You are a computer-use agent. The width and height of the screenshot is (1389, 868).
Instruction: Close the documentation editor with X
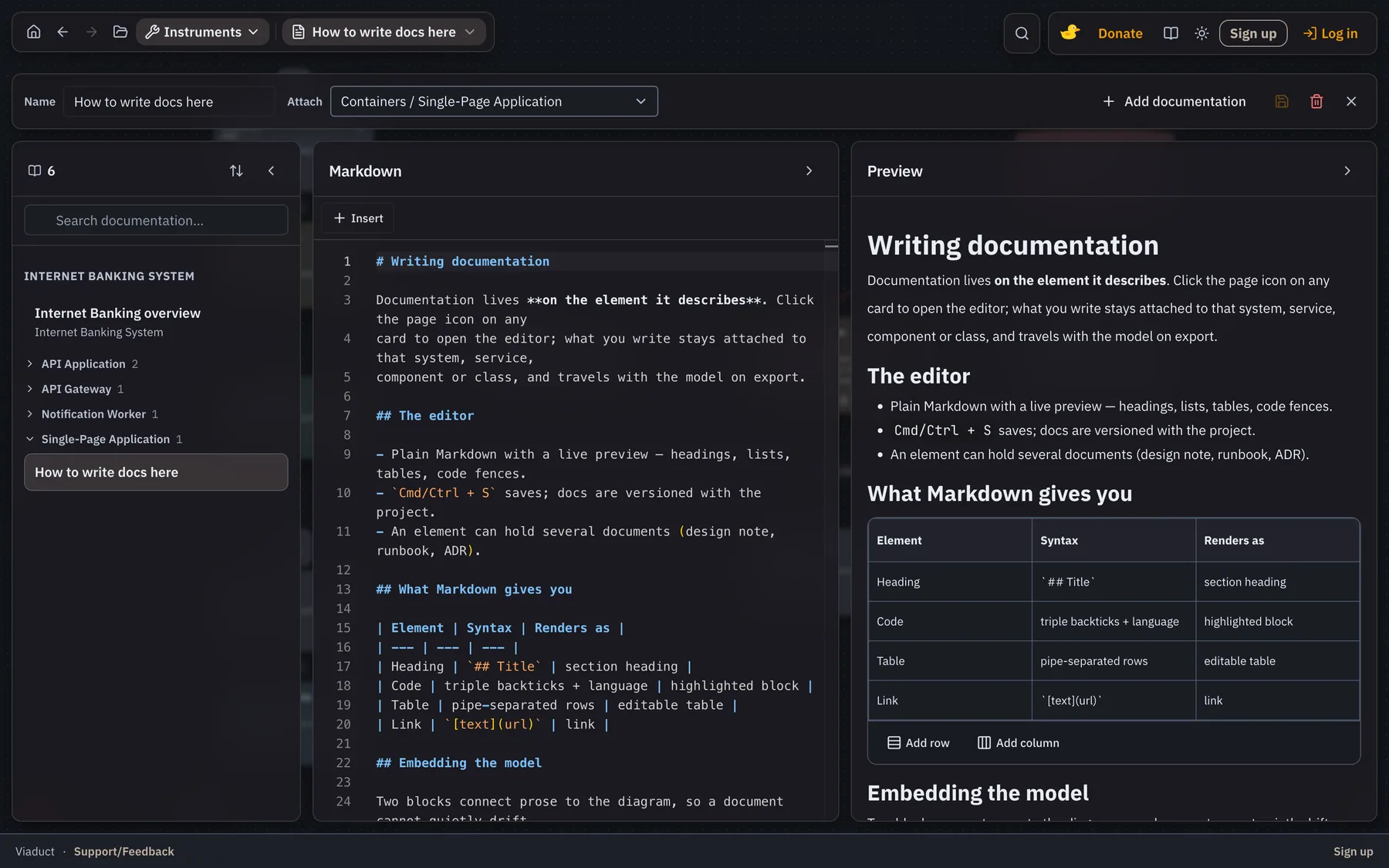[x=1351, y=101]
